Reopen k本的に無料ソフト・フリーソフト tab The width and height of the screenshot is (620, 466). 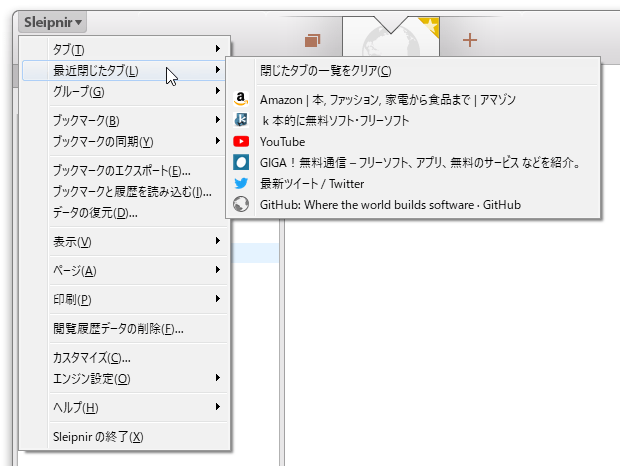pos(413,120)
